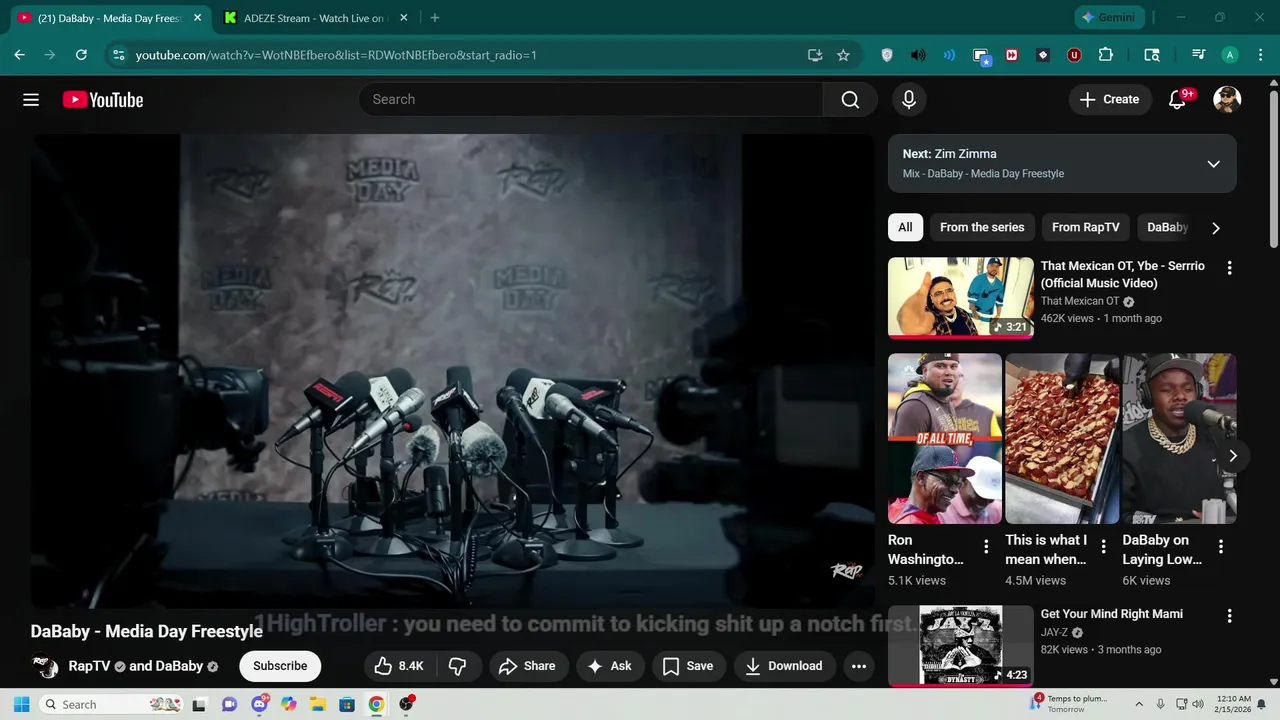Download the video
The width and height of the screenshot is (1280, 720).
coord(785,666)
